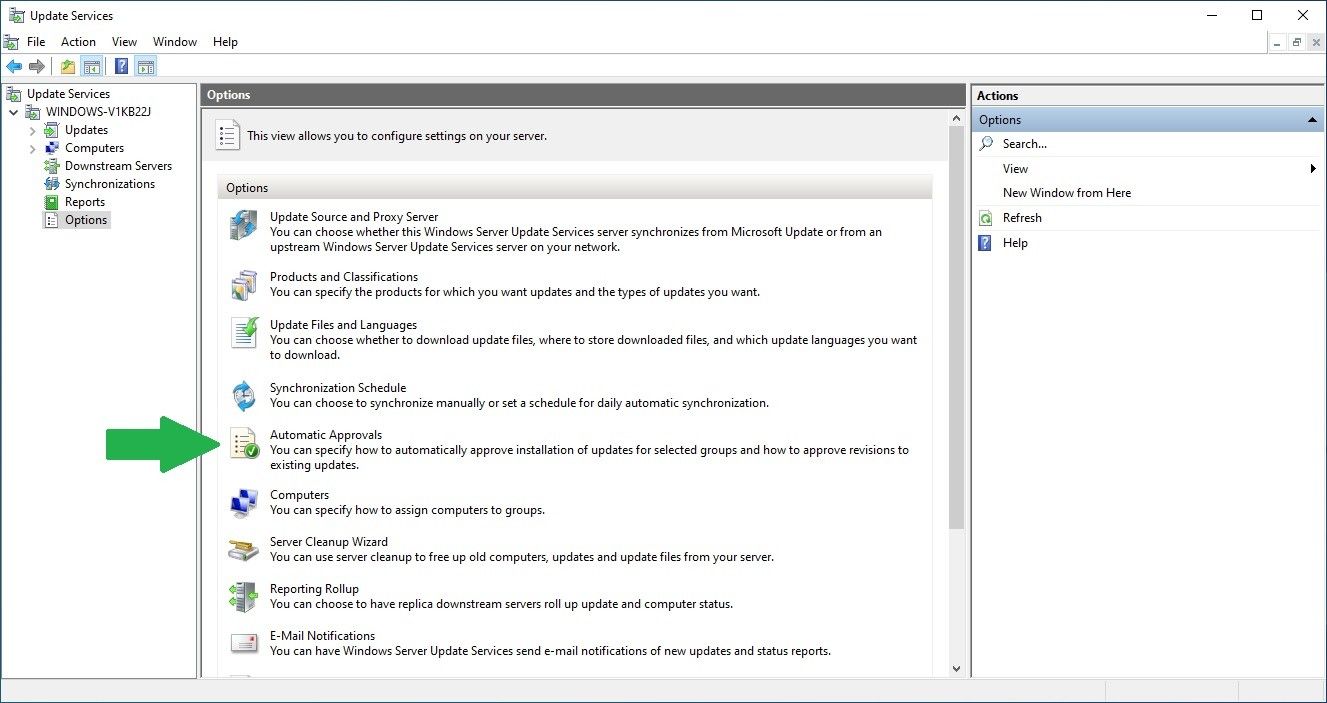The width and height of the screenshot is (1327, 703).
Task: Click New Window from Here action
Action: pos(1067,193)
